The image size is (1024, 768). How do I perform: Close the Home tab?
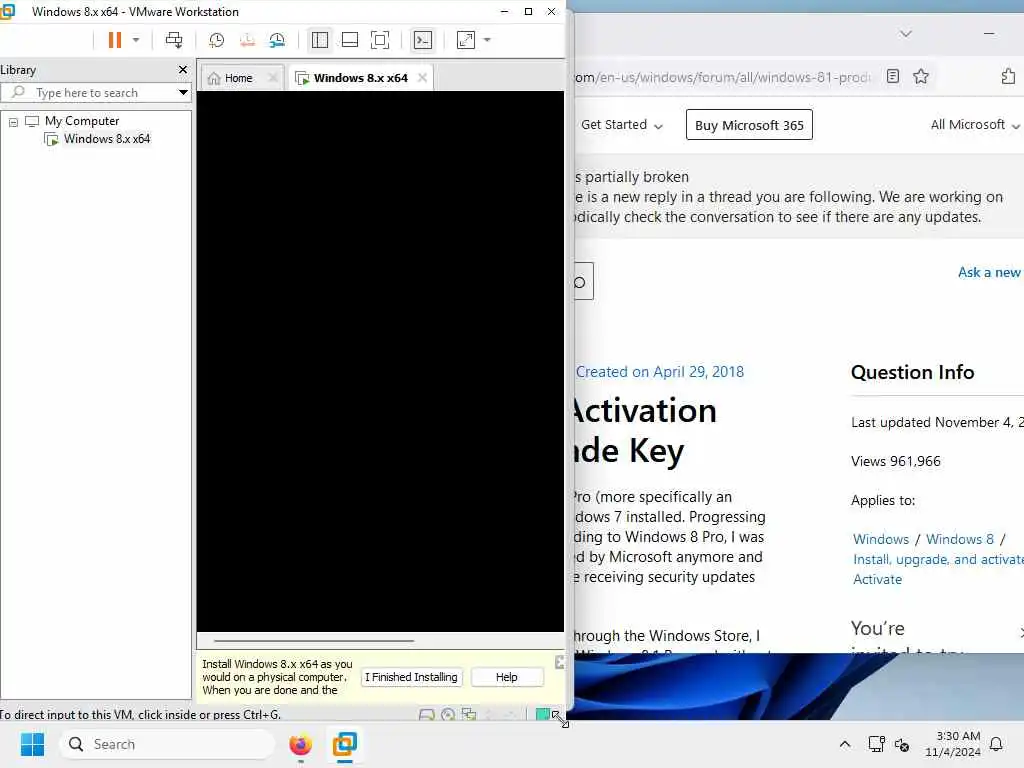(x=273, y=78)
